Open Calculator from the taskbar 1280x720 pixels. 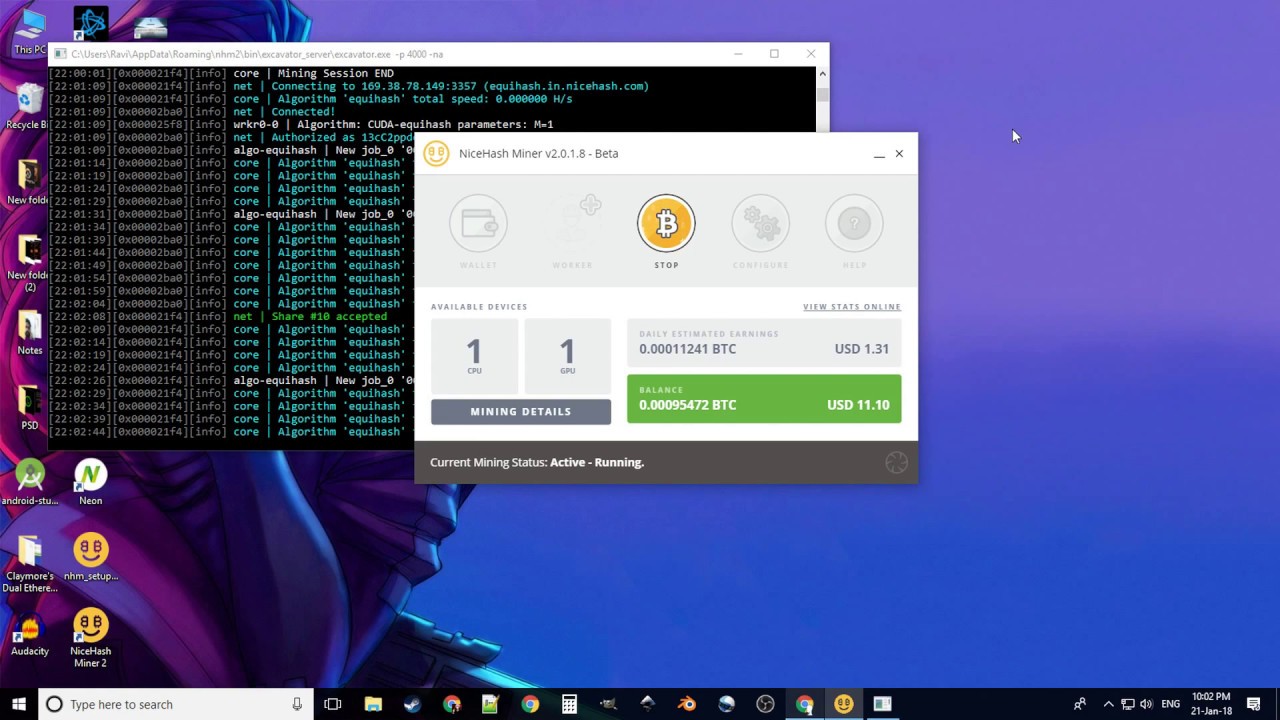[569, 704]
